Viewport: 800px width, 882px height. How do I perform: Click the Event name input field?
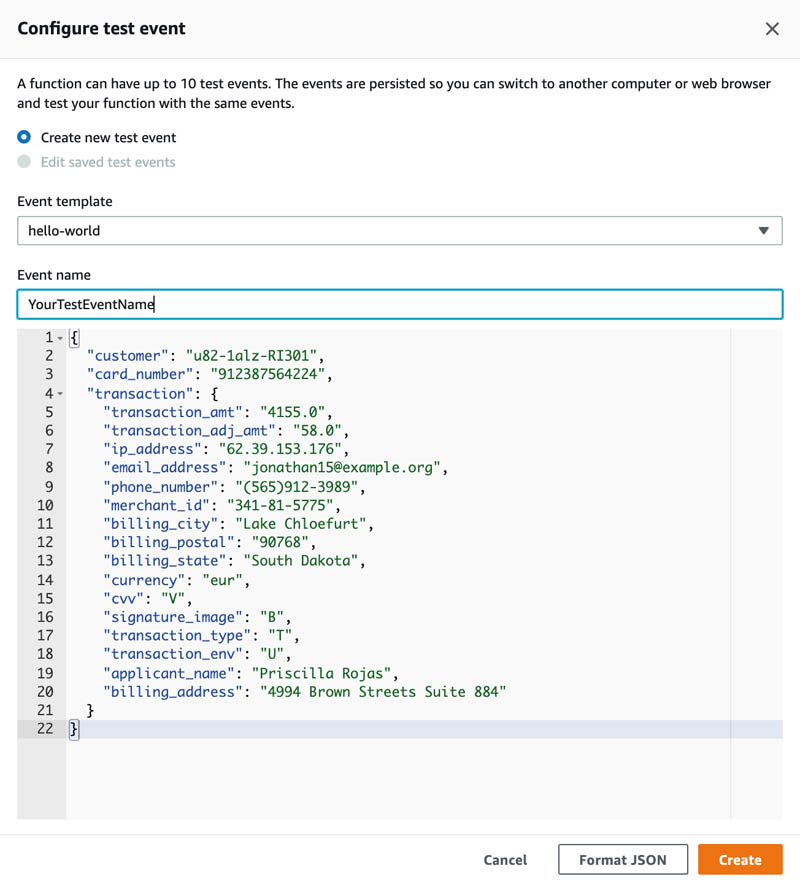[399, 304]
